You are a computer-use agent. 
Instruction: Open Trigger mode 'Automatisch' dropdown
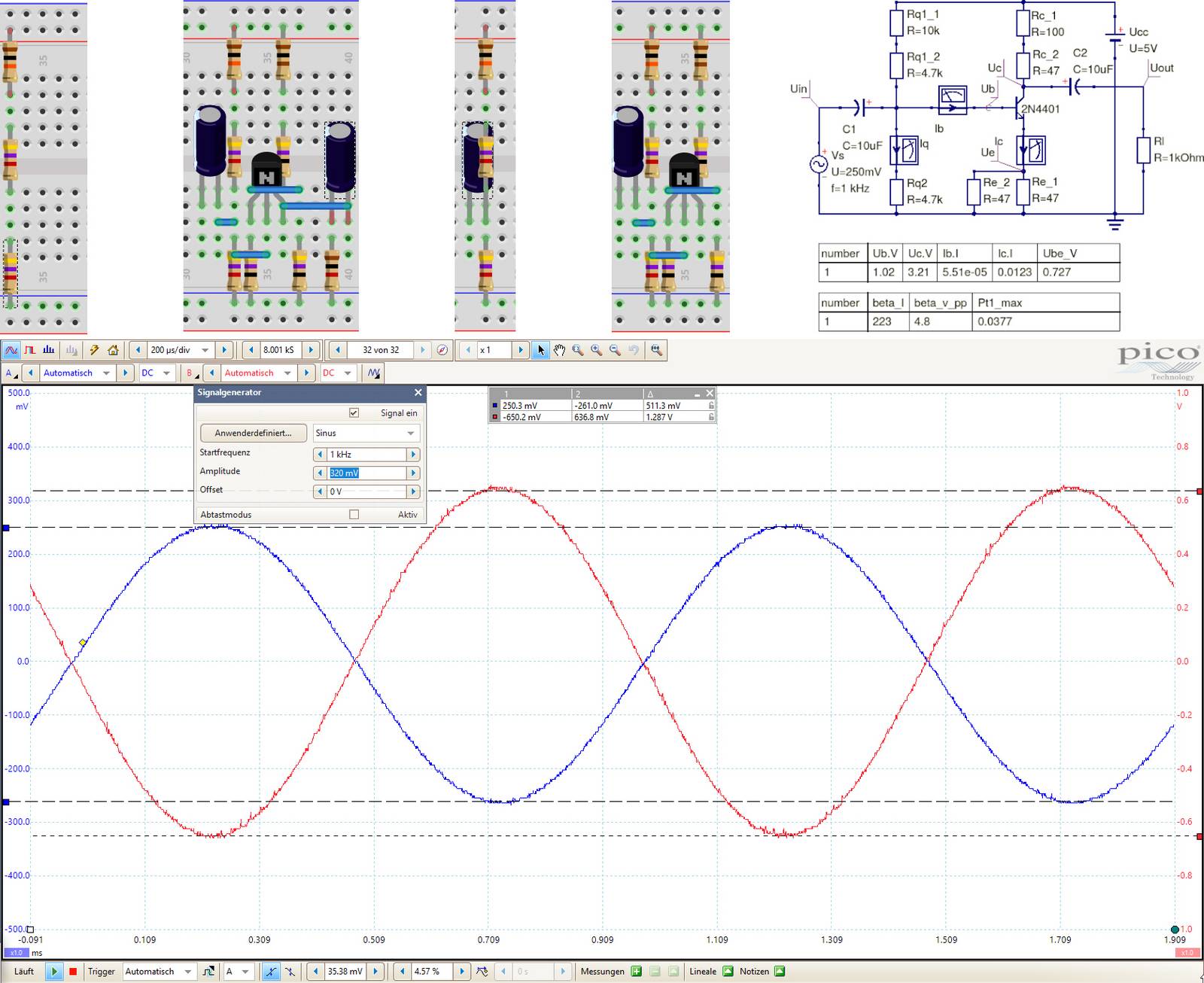coord(188,972)
